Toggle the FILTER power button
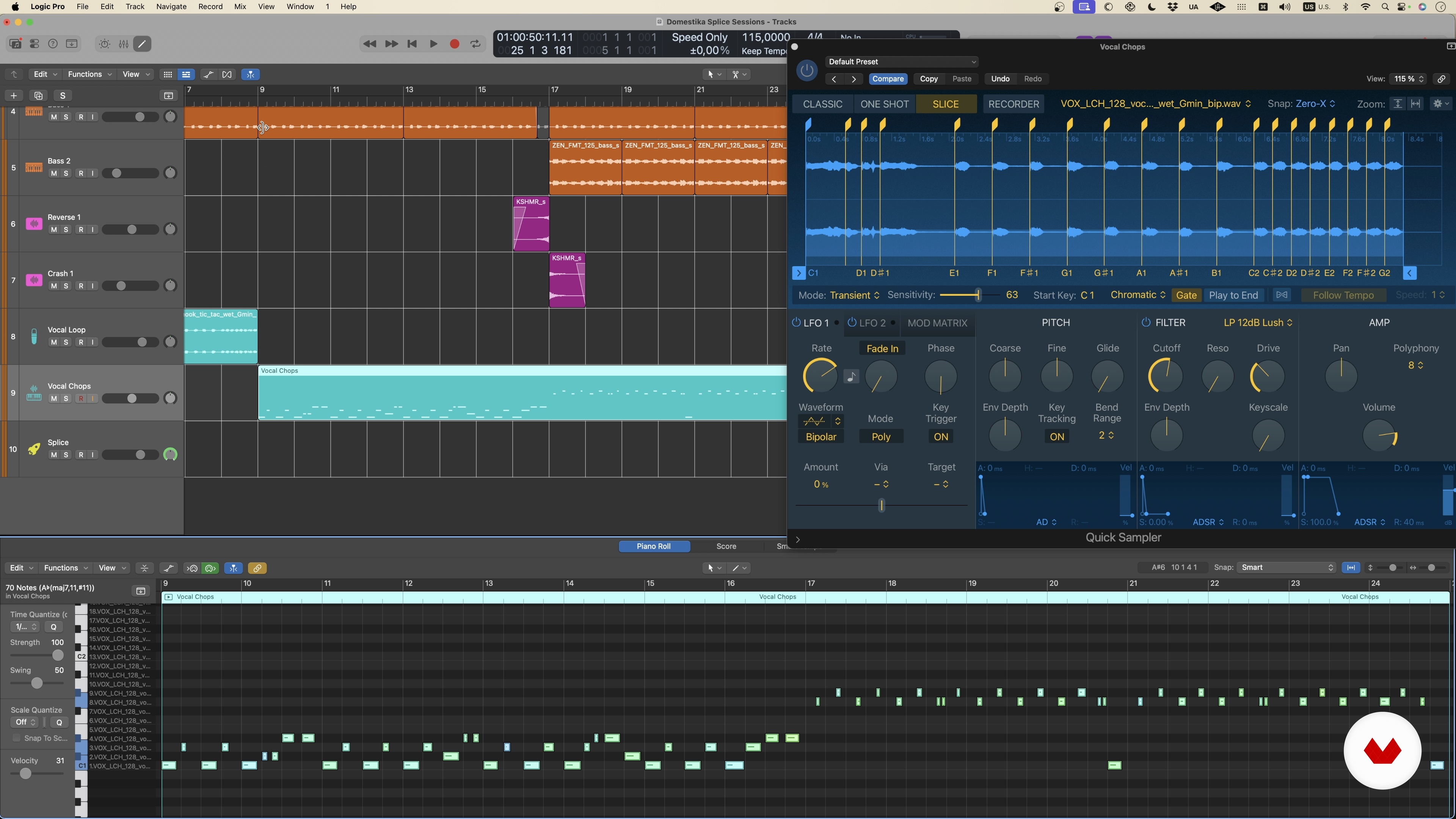This screenshot has width=1456, height=819. 1146,323
